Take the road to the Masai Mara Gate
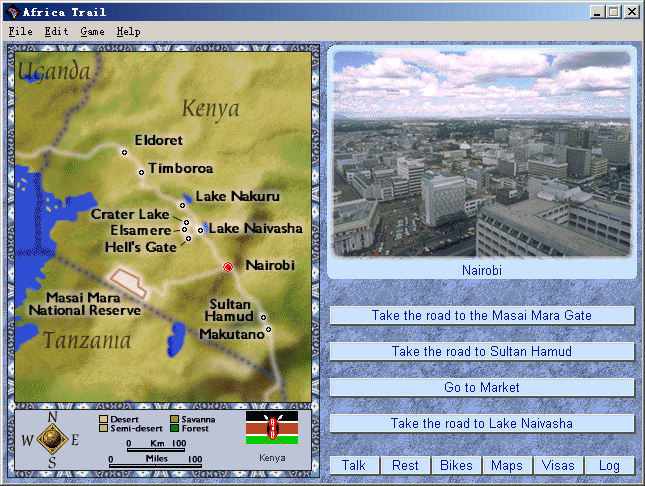 482,315
